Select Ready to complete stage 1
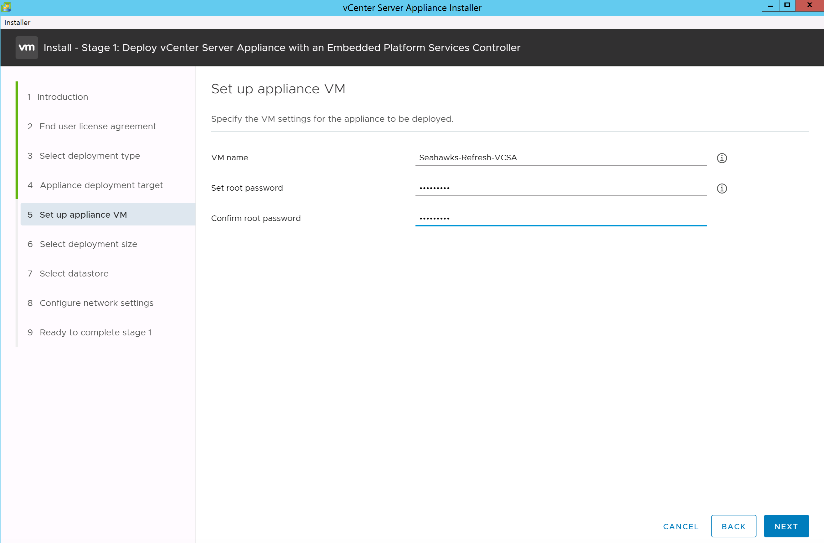Image resolution: width=824 pixels, height=543 pixels. [x=95, y=332]
